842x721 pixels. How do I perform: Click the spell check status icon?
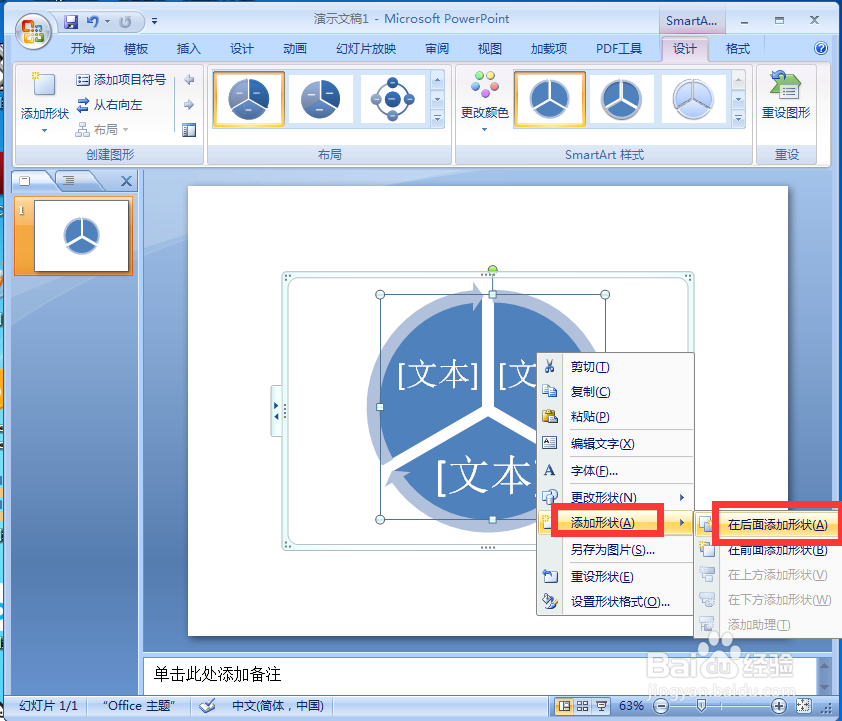click(207, 705)
